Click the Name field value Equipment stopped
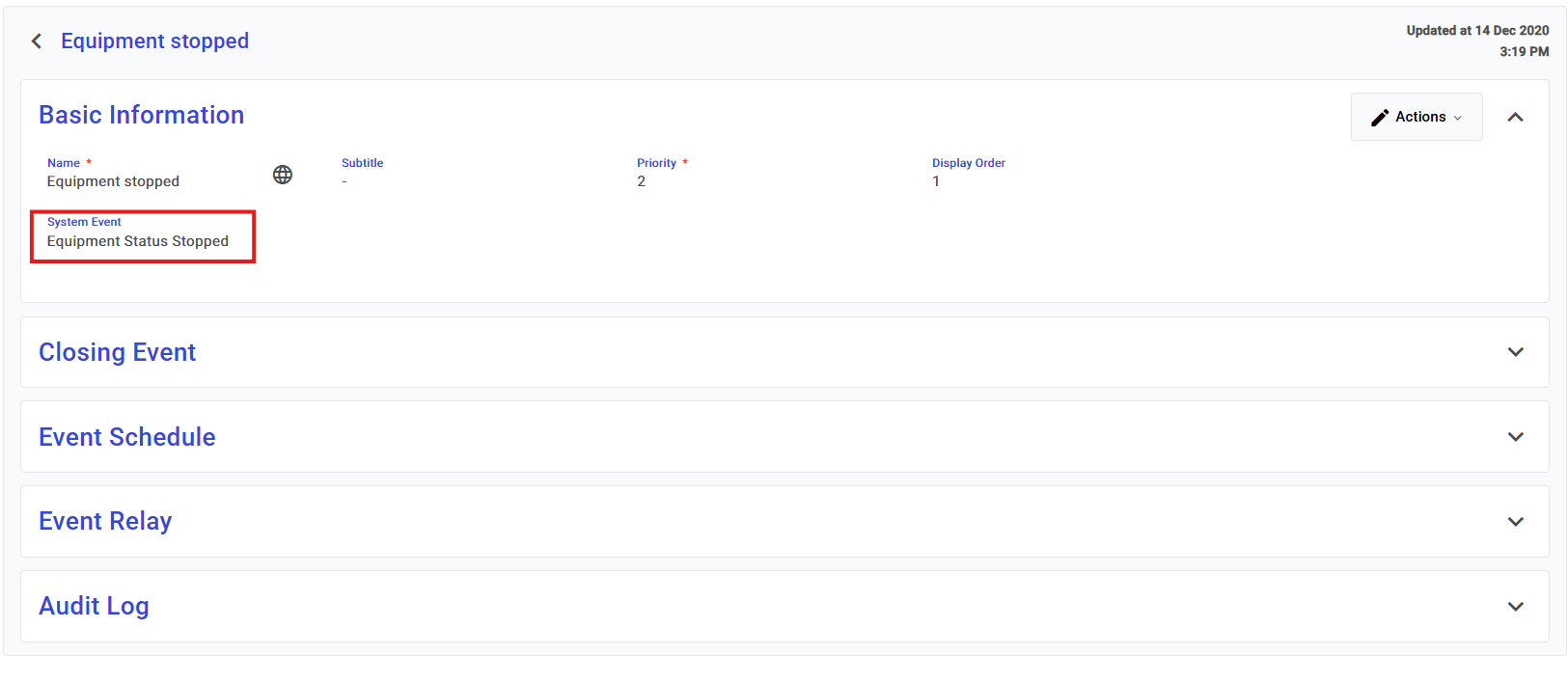The image size is (1568, 684). 113,181
